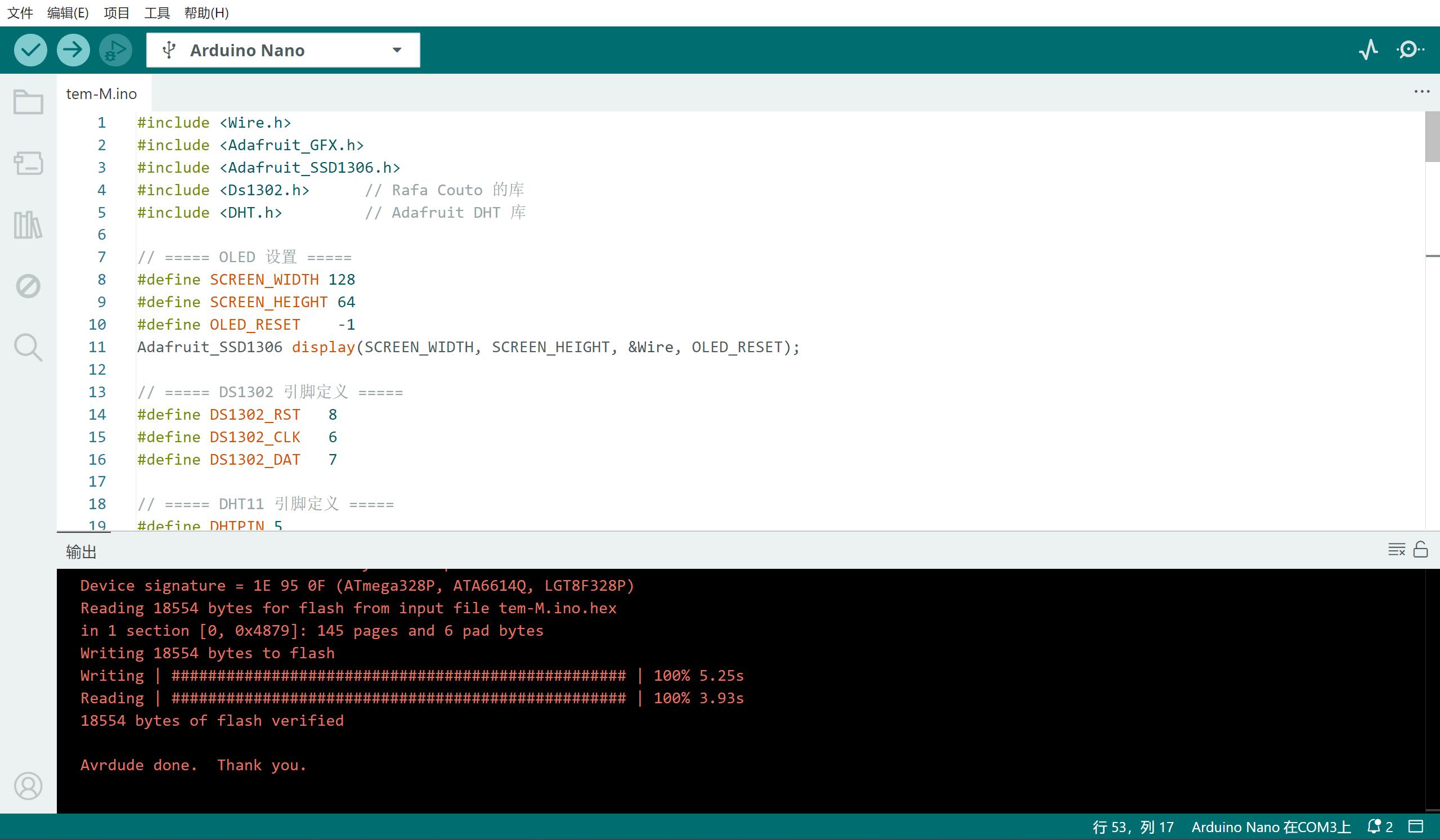The image size is (1440, 840).
Task: Open the 项目 menu
Action: (116, 12)
